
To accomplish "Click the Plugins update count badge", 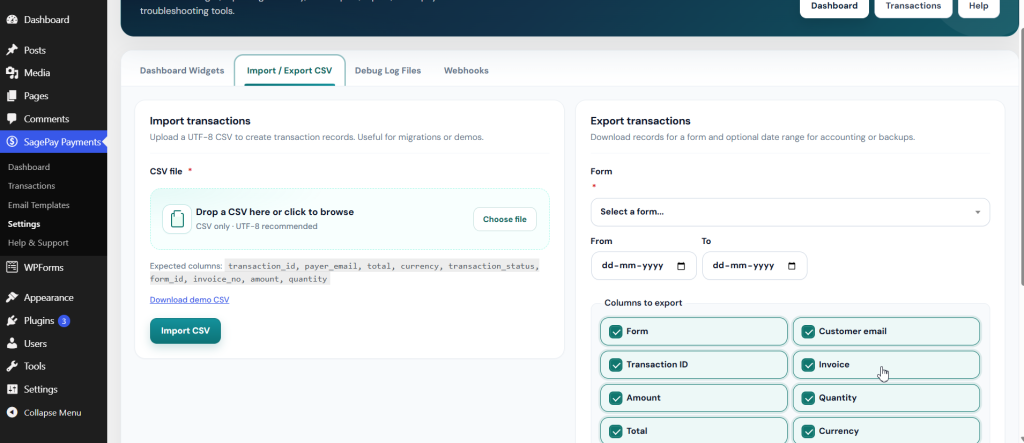I will [x=64, y=321].
